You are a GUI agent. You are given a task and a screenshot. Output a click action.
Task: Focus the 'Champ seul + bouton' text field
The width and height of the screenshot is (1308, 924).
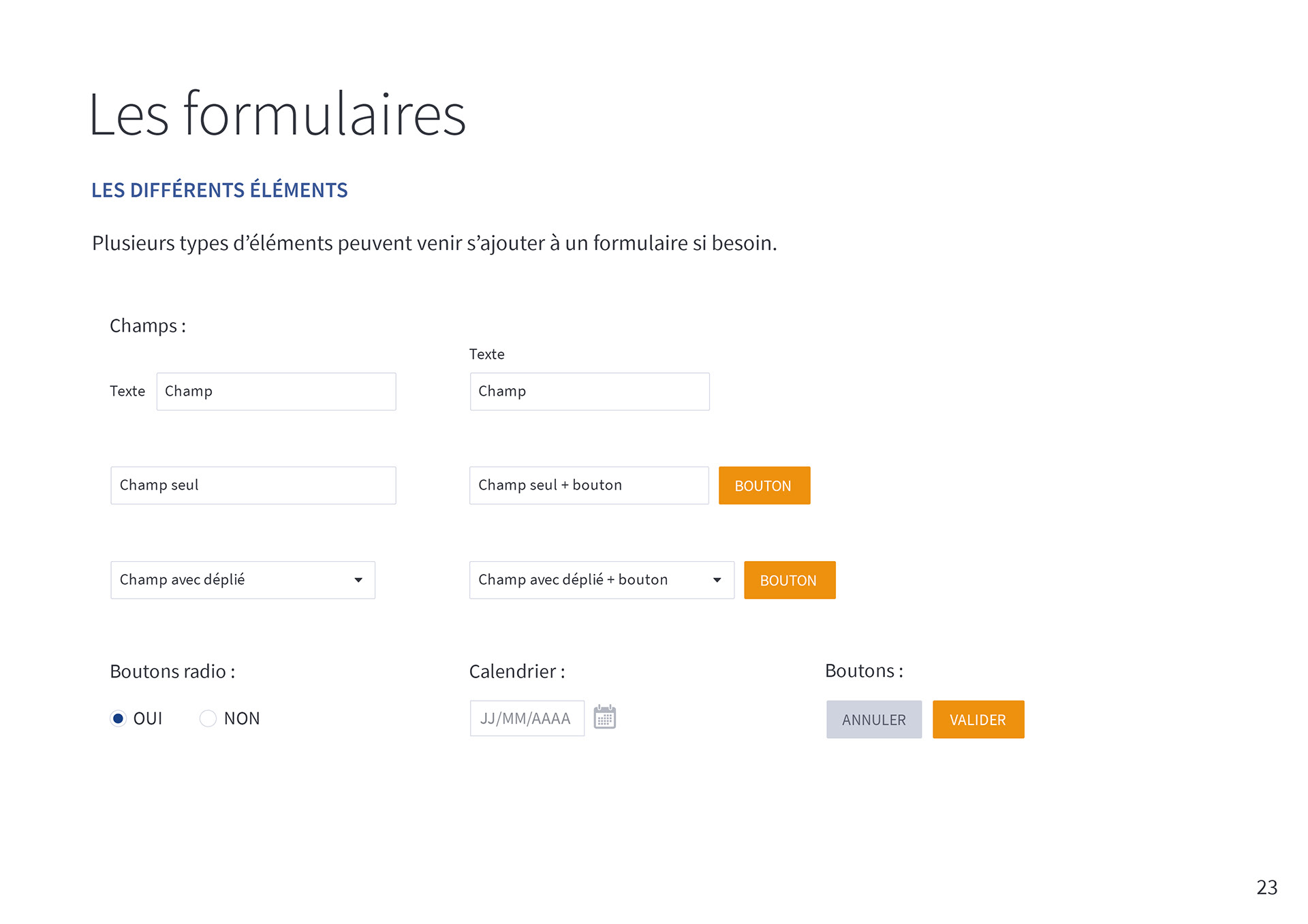tap(589, 485)
